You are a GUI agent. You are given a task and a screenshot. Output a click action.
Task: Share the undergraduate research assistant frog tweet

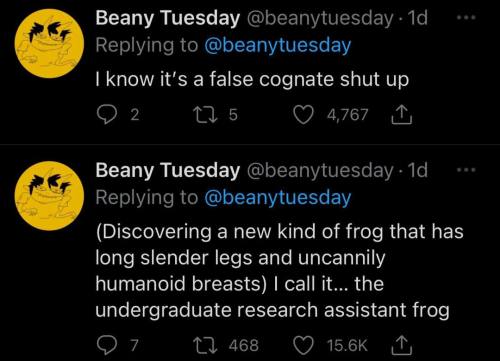402,345
